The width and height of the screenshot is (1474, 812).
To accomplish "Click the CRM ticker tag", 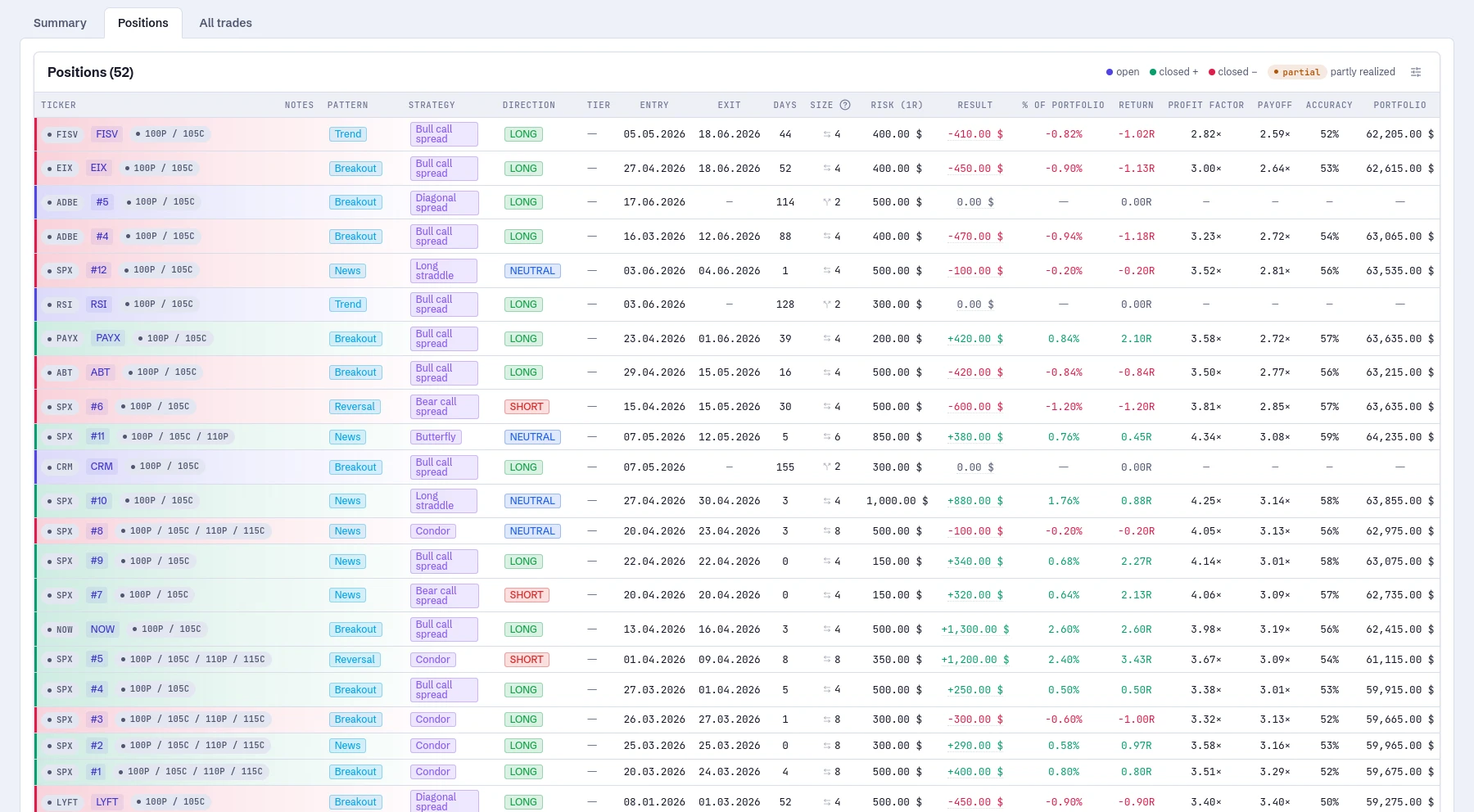I will click(x=102, y=467).
